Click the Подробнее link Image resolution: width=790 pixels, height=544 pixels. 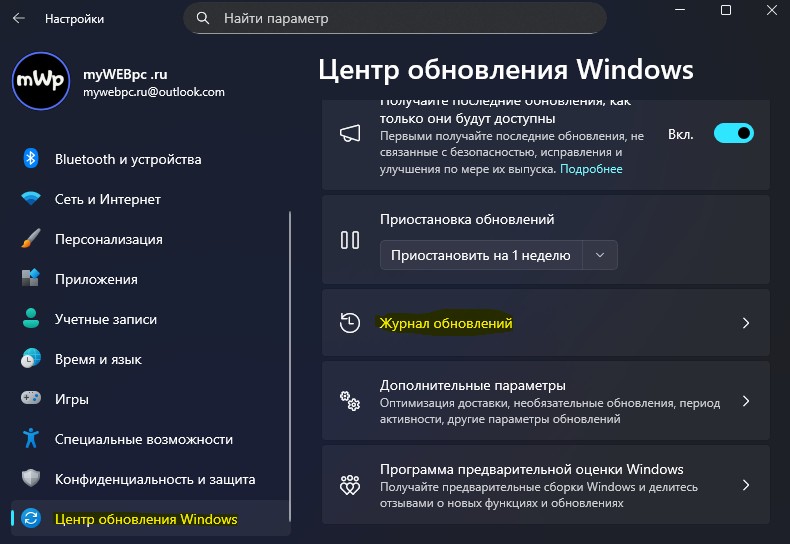click(x=591, y=169)
